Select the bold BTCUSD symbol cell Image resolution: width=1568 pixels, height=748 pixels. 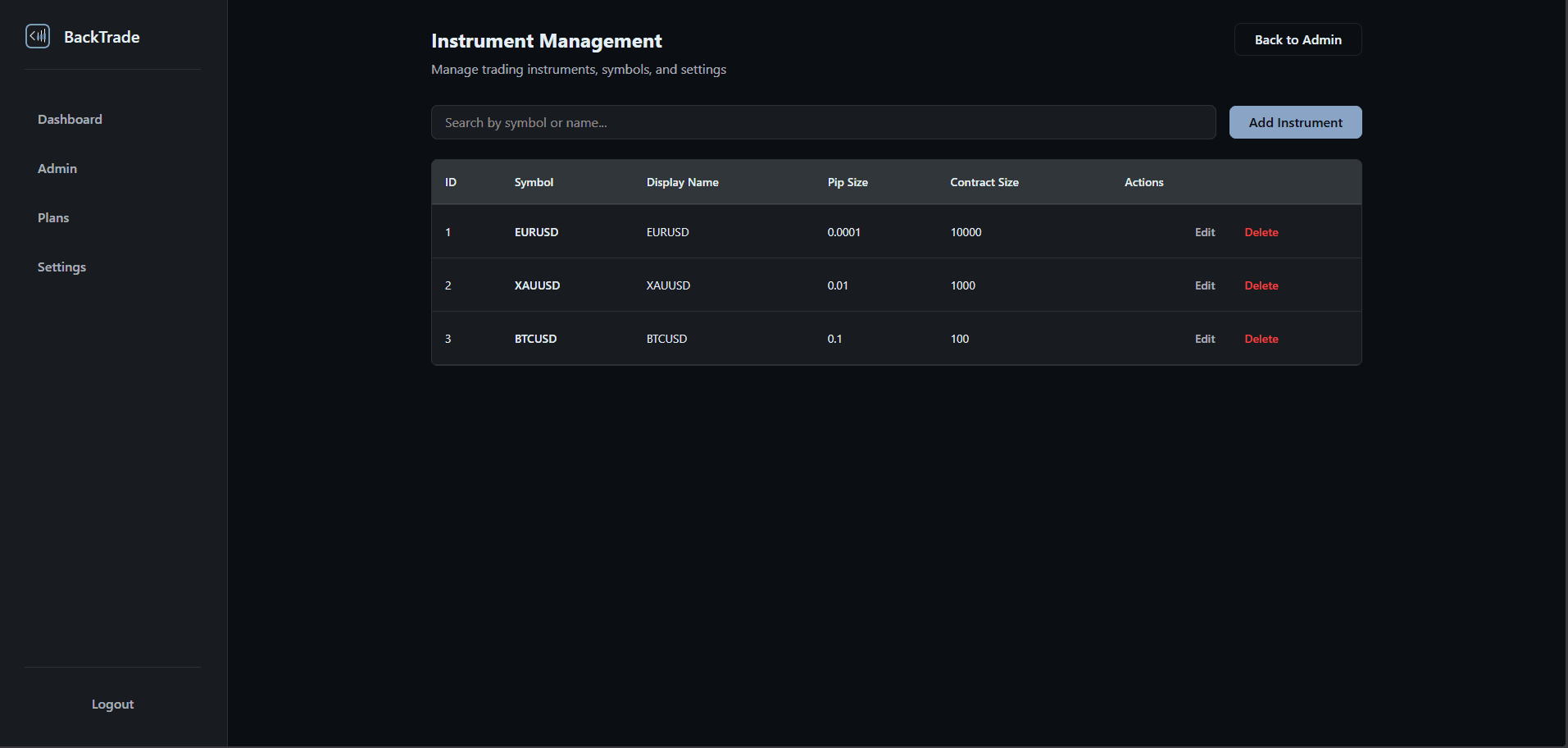coord(535,339)
